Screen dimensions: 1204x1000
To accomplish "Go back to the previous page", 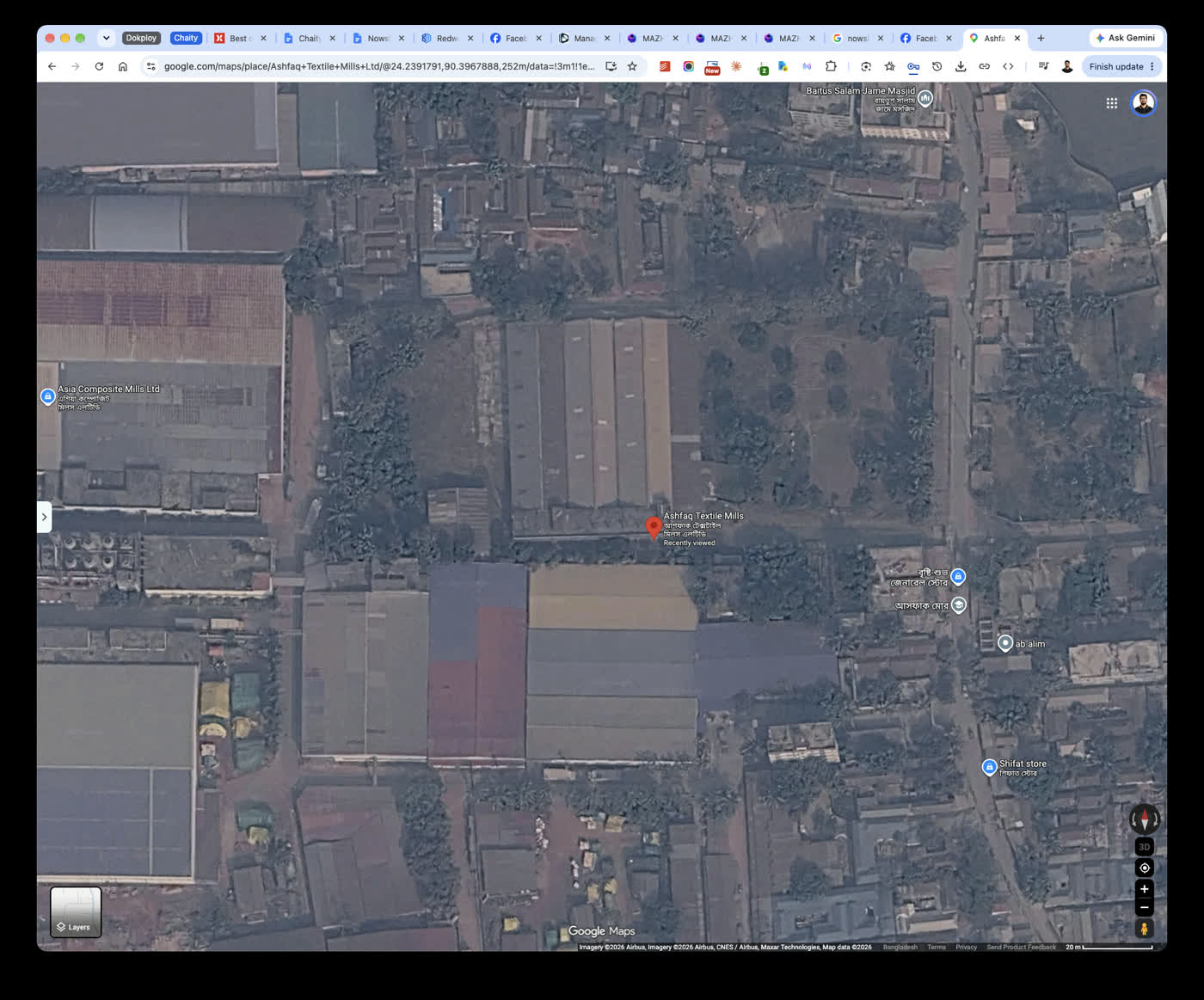I will (x=52, y=66).
